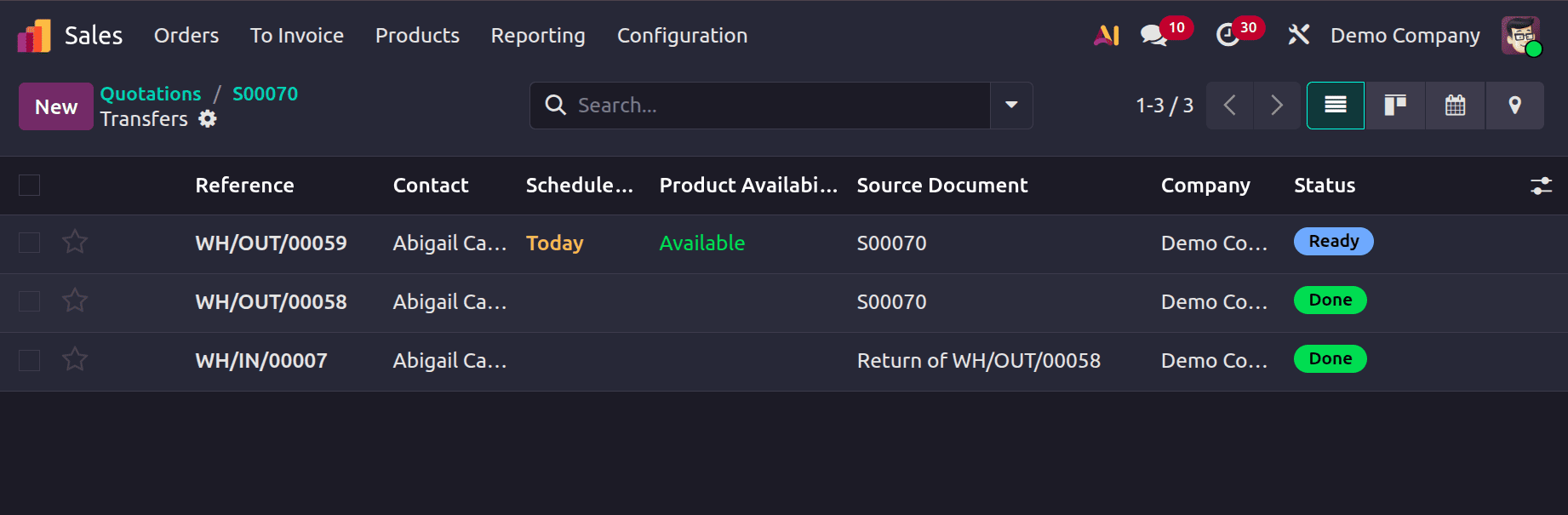The height and width of the screenshot is (515, 1568).
Task: Switch to map view
Action: click(1514, 106)
